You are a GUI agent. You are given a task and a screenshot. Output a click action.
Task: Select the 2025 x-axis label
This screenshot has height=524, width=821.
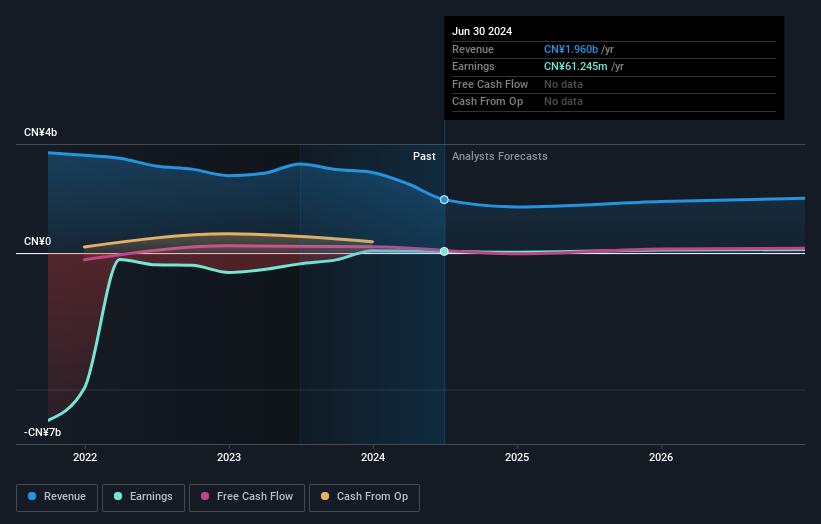coord(517,457)
